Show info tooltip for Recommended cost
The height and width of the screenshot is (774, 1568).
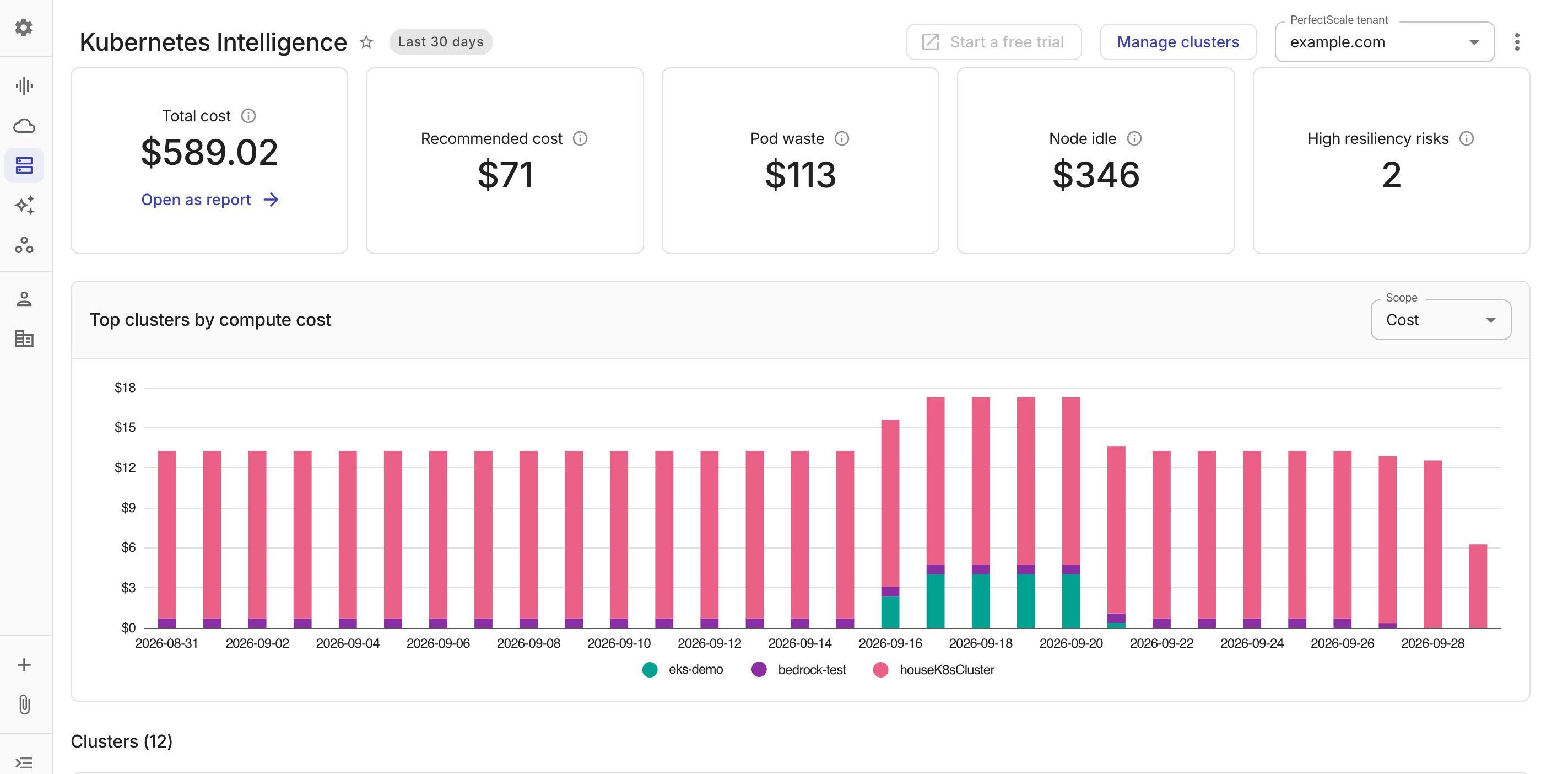pos(580,138)
